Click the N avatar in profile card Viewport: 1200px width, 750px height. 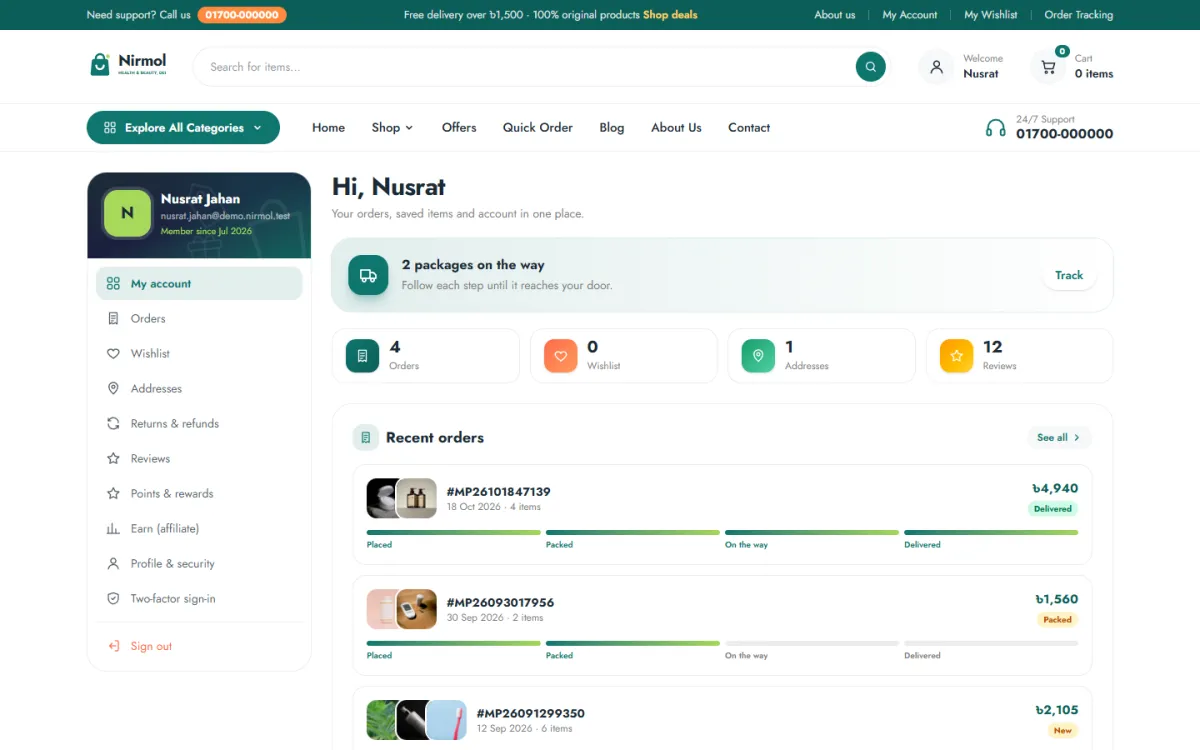tap(127, 213)
